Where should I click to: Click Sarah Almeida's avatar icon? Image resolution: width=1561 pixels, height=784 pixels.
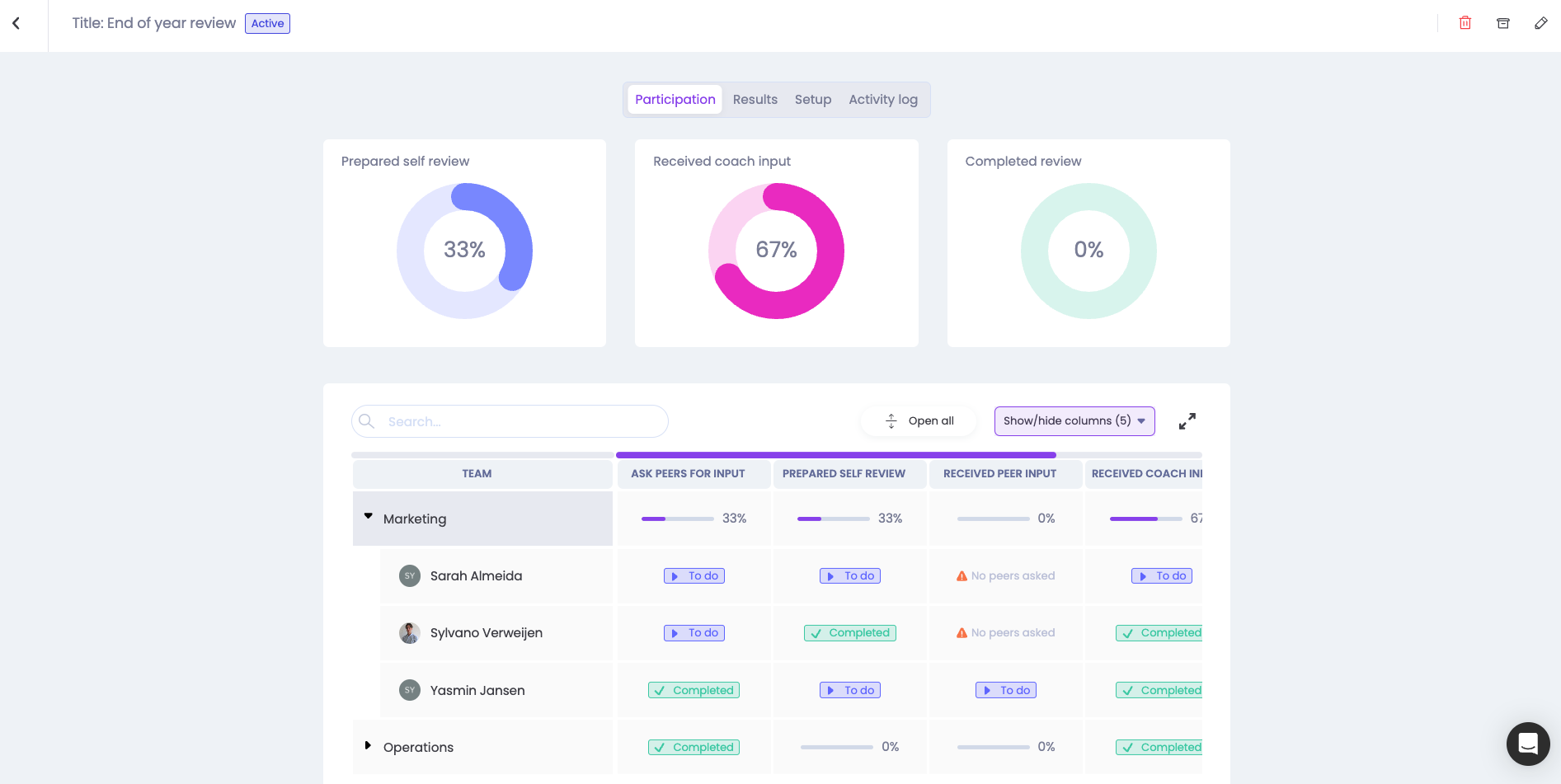click(410, 576)
